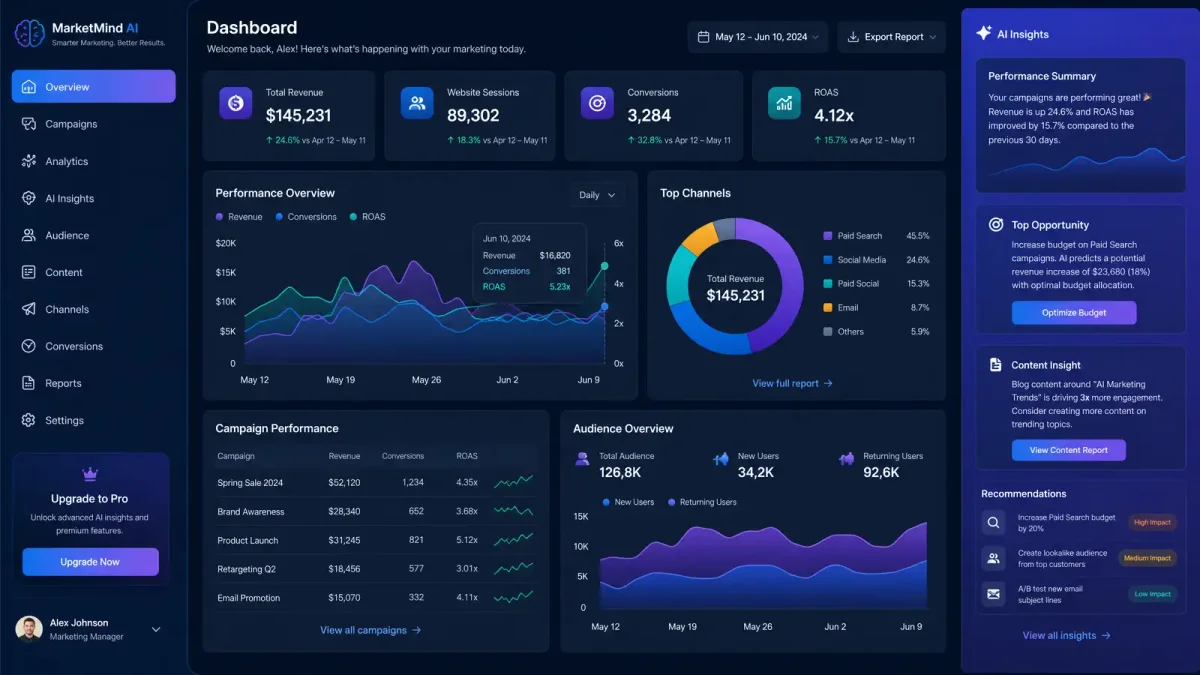Screen dimensions: 1200x675
Task: Open the Content menu item
Action: click(93, 272)
